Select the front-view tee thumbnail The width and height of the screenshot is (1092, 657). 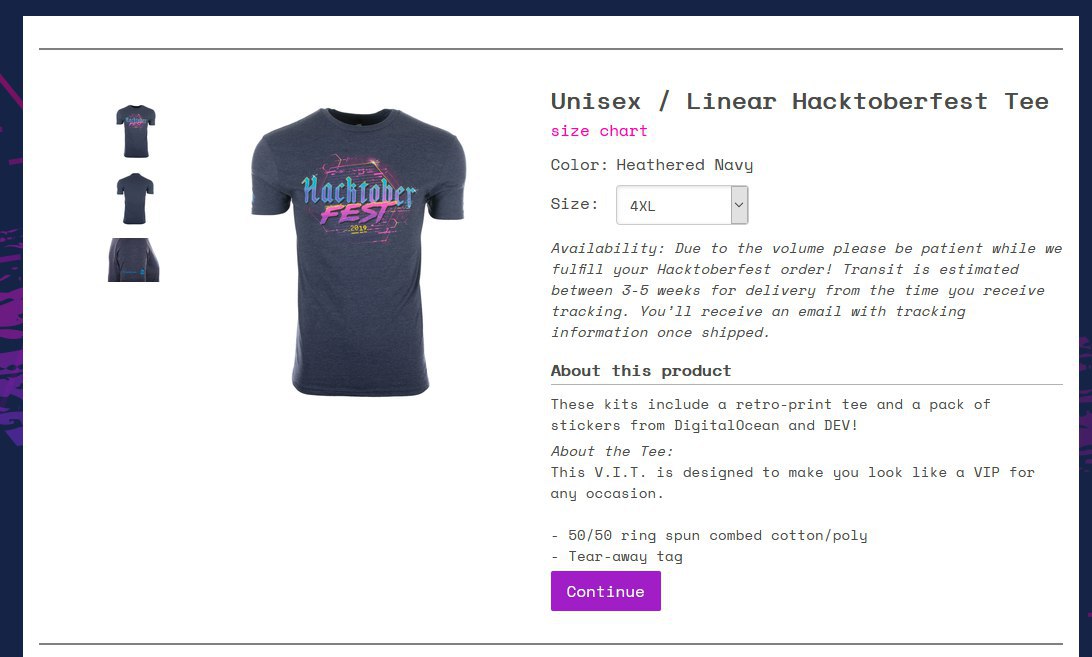135,131
